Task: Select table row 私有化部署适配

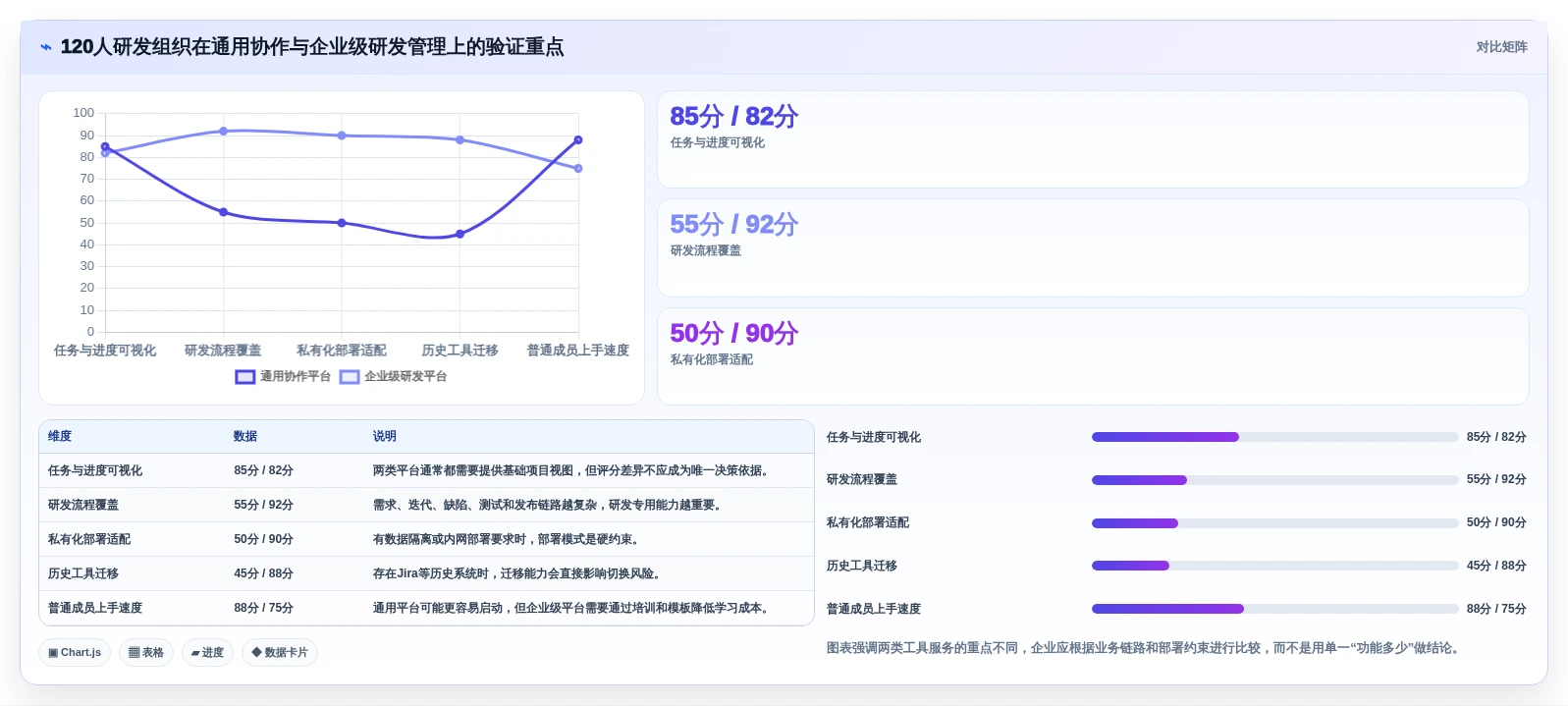Action: (x=426, y=540)
